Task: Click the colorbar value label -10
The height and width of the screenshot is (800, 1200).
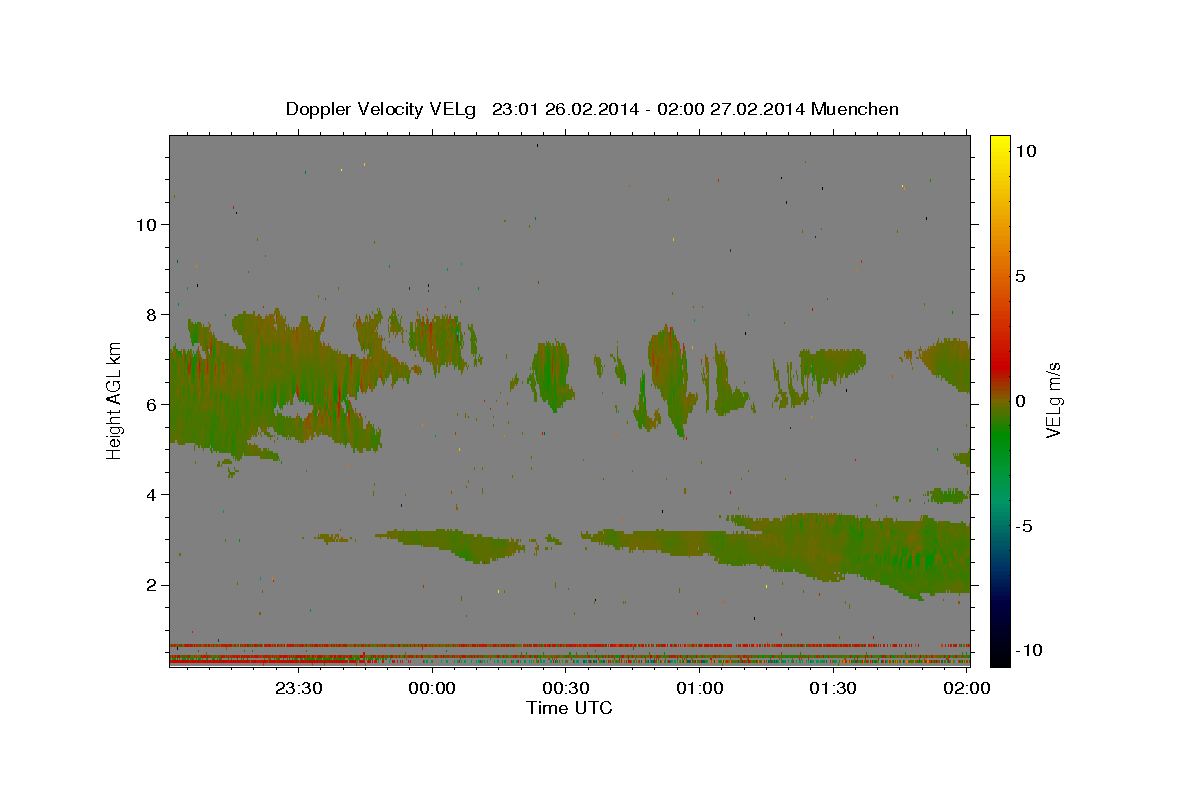Action: [1029, 650]
